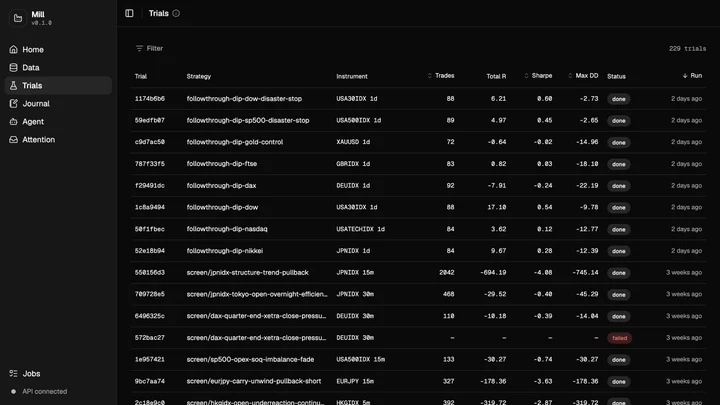Viewport: 720px width, 405px height.
Task: Click instrument USATECHIDX 1d
Action: point(360,229)
